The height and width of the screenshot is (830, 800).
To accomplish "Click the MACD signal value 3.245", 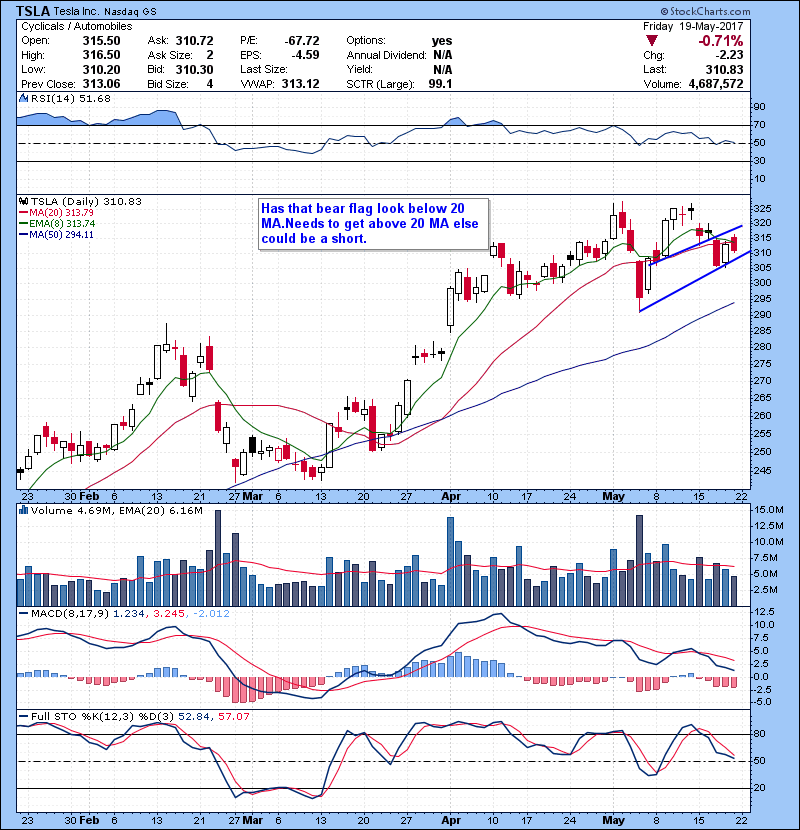I will (x=169, y=614).
